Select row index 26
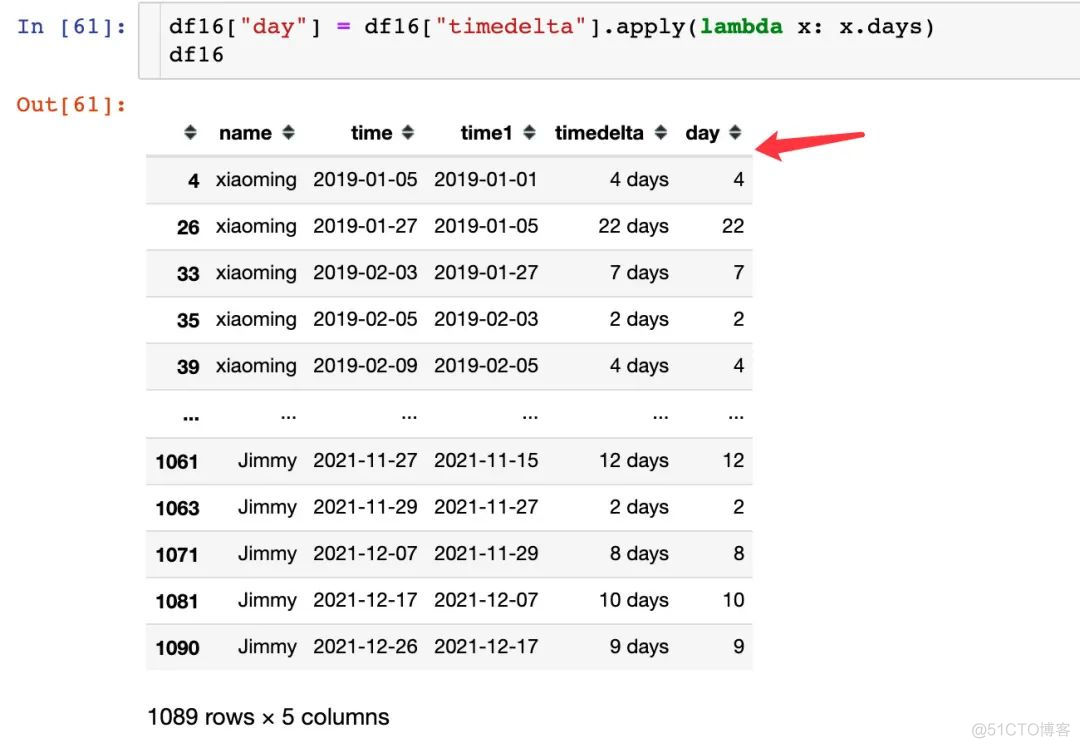This screenshot has height=748, width=1080. [188, 227]
